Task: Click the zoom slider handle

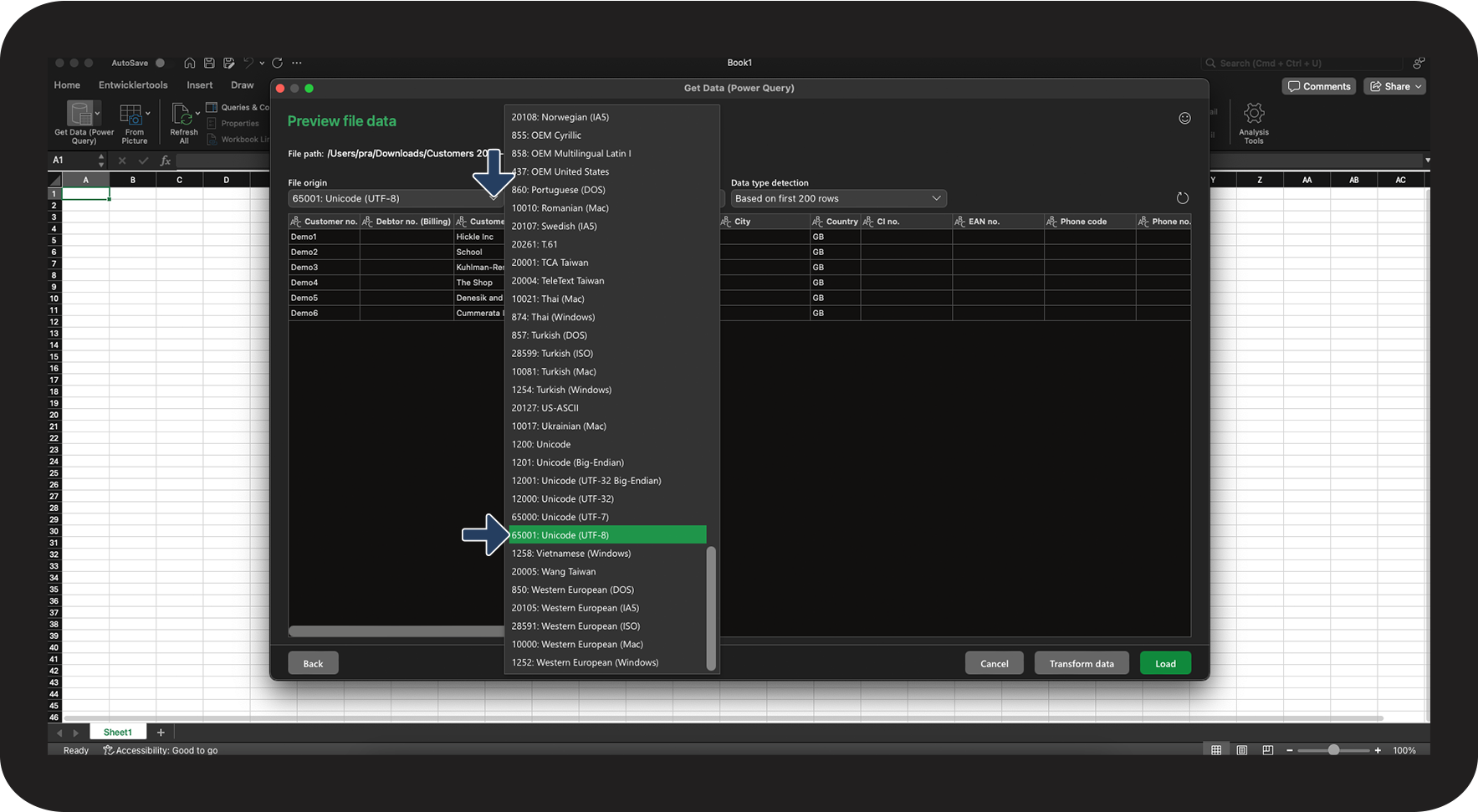Action: [1333, 750]
